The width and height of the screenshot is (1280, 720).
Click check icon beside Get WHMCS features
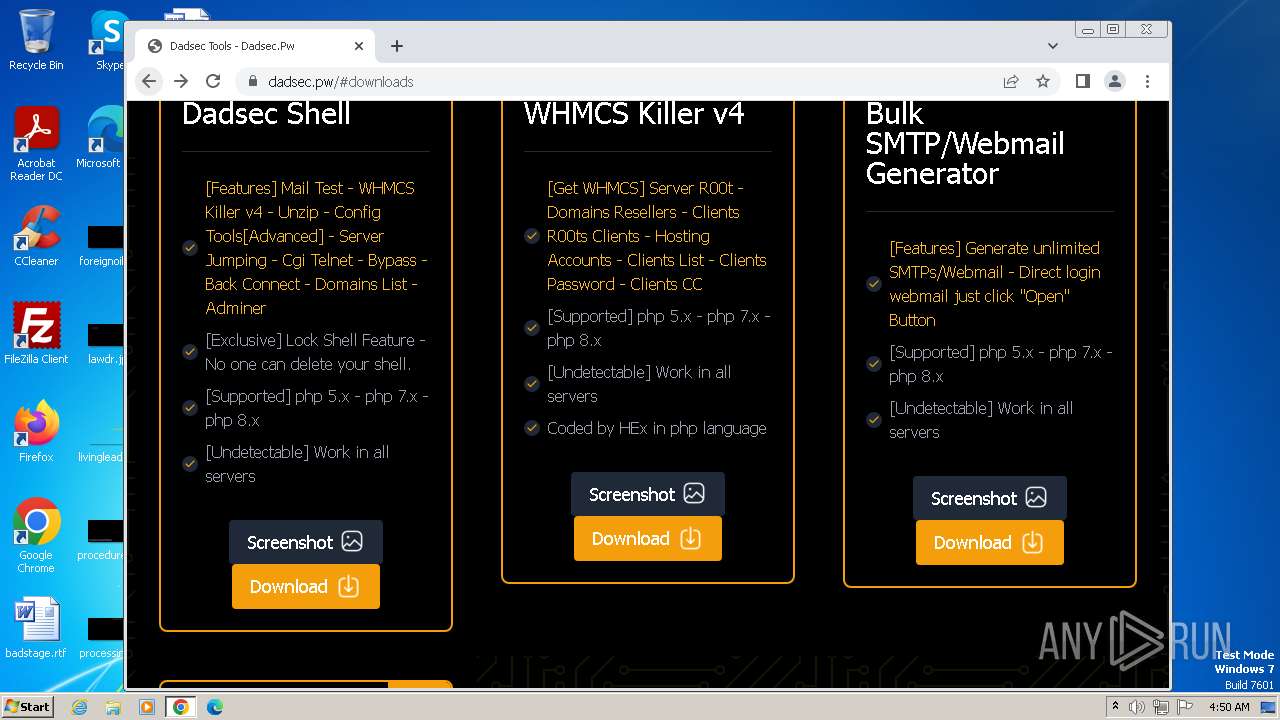coord(532,236)
